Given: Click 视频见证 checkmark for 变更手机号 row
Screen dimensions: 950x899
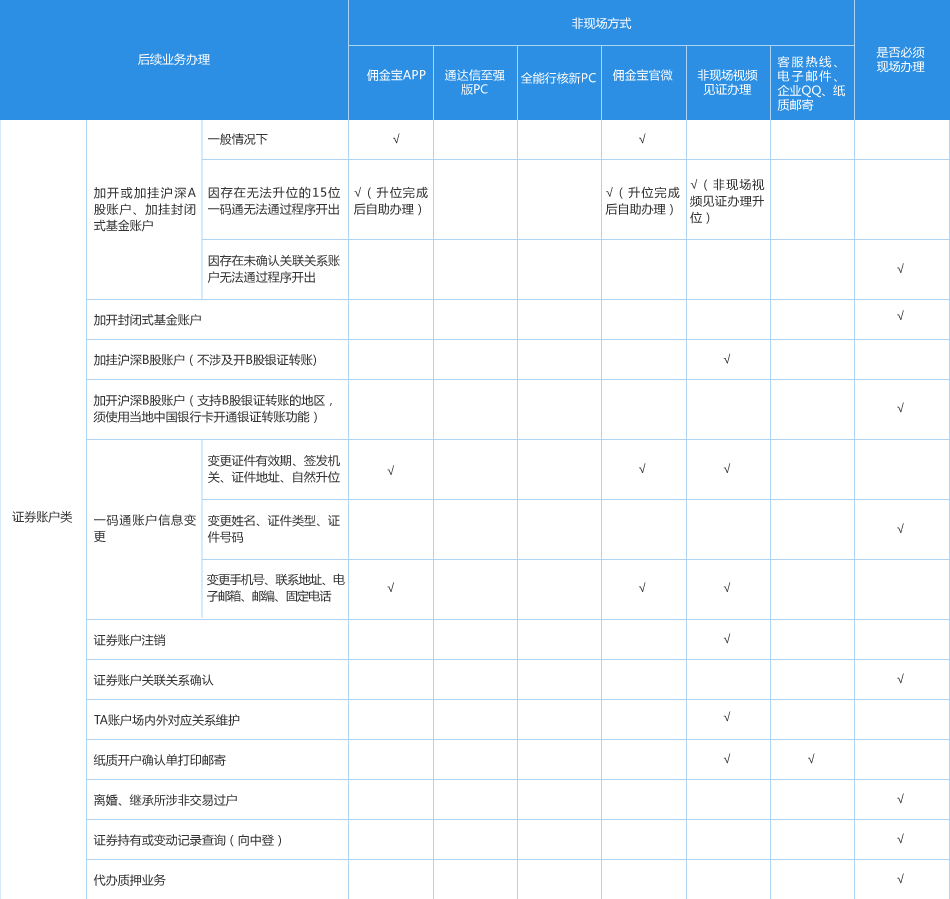Looking at the screenshot, I should (x=727, y=588).
